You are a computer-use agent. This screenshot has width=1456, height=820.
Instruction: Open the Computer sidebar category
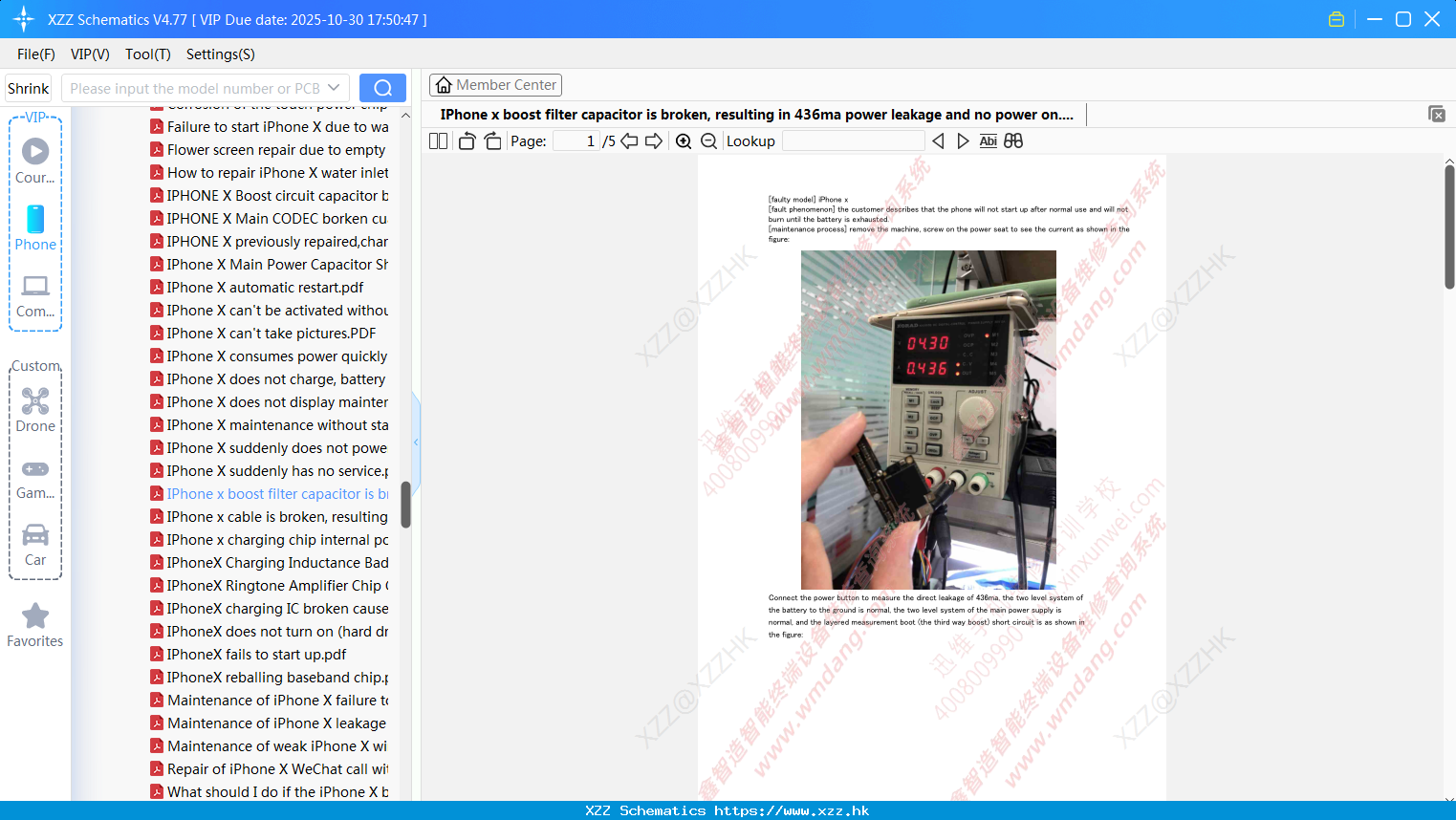(35, 296)
